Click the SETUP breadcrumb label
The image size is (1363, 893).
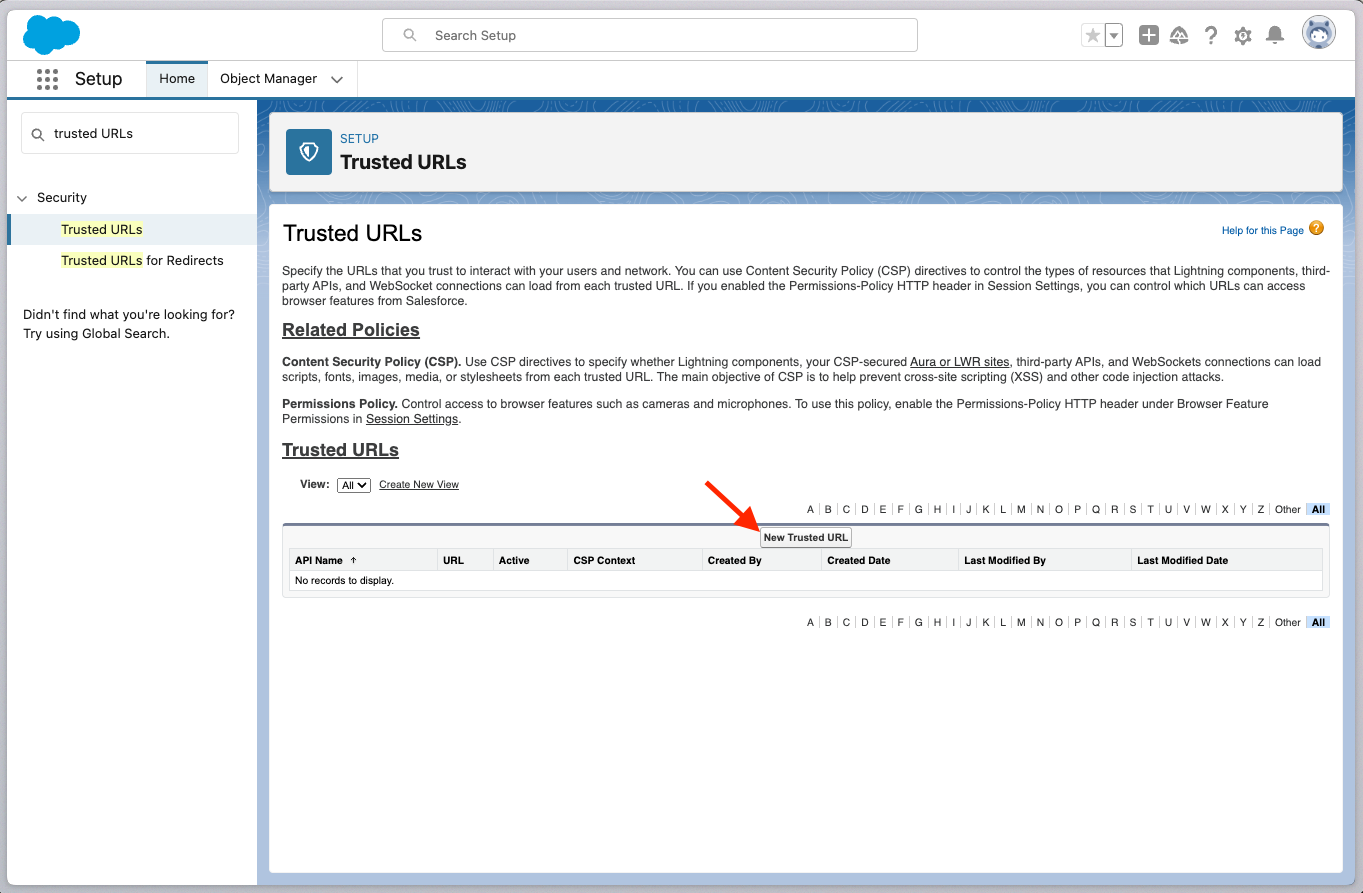[x=359, y=139]
